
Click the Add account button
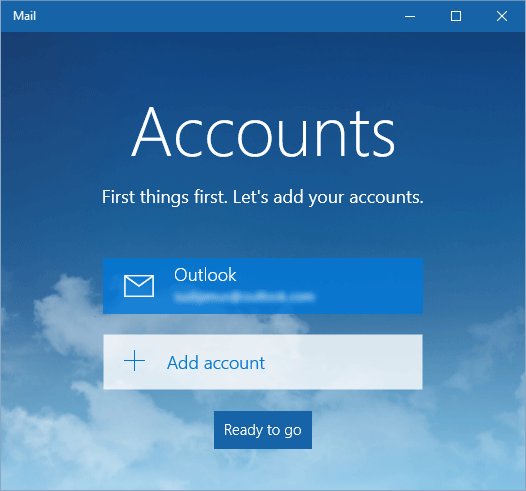pos(263,362)
